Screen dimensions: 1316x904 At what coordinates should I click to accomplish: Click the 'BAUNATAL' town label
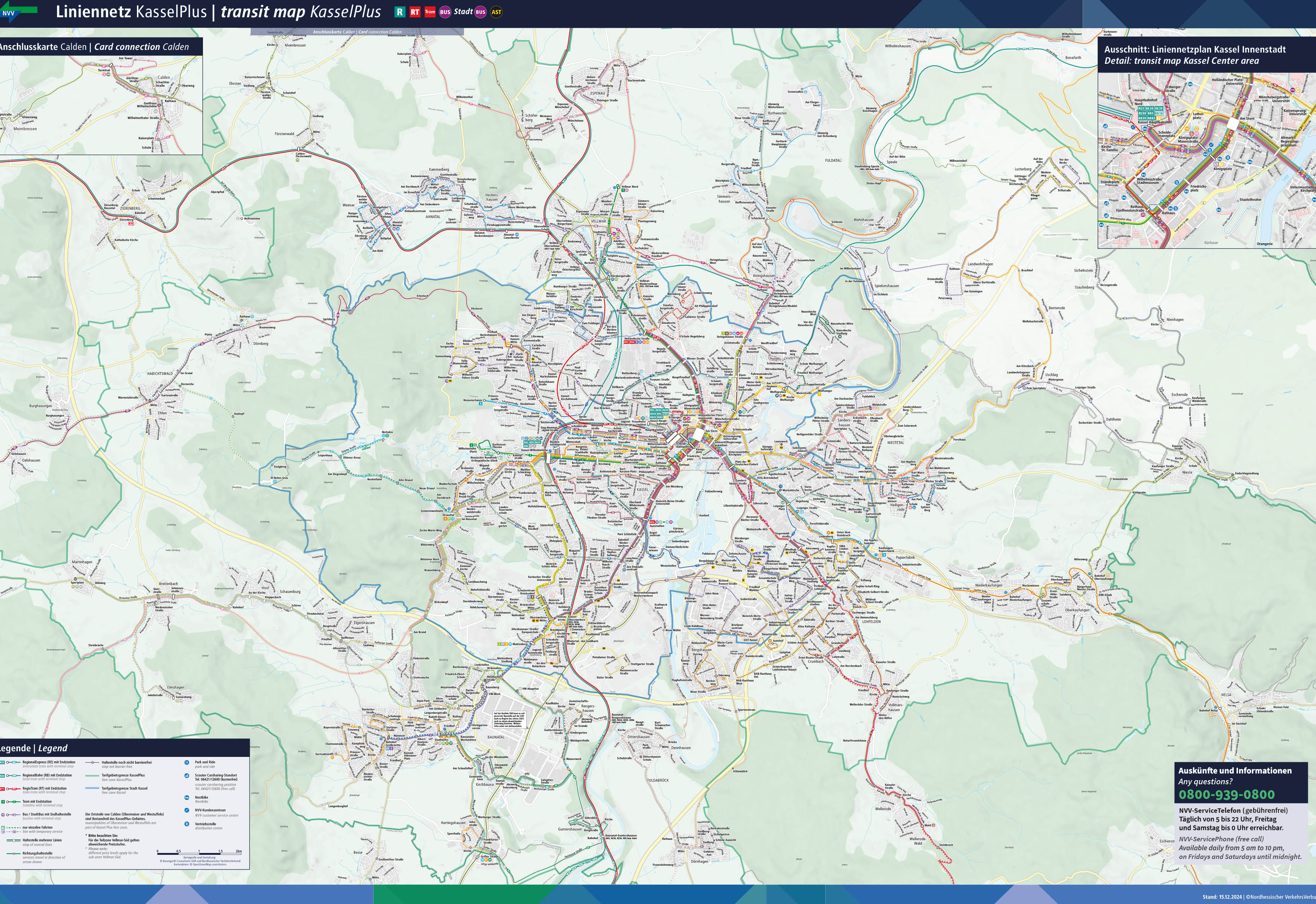(x=496, y=737)
